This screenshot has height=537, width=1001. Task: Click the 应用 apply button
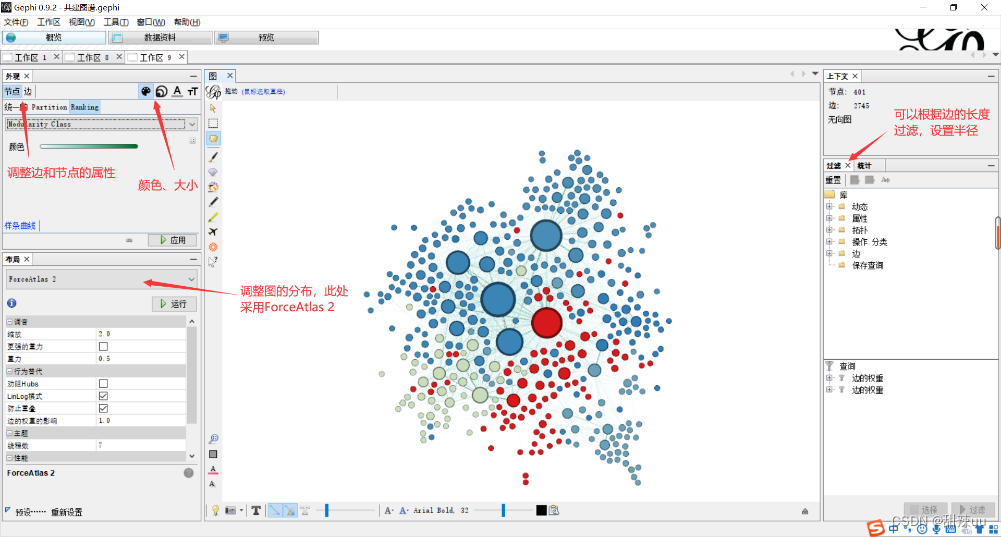(172, 240)
